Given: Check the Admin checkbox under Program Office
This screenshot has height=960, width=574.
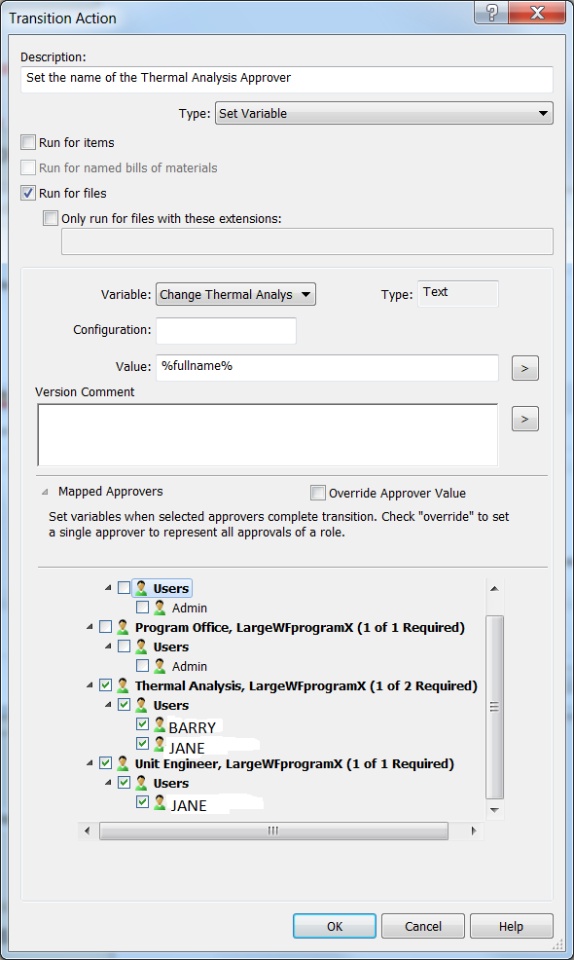Looking at the screenshot, I should tap(142, 666).
